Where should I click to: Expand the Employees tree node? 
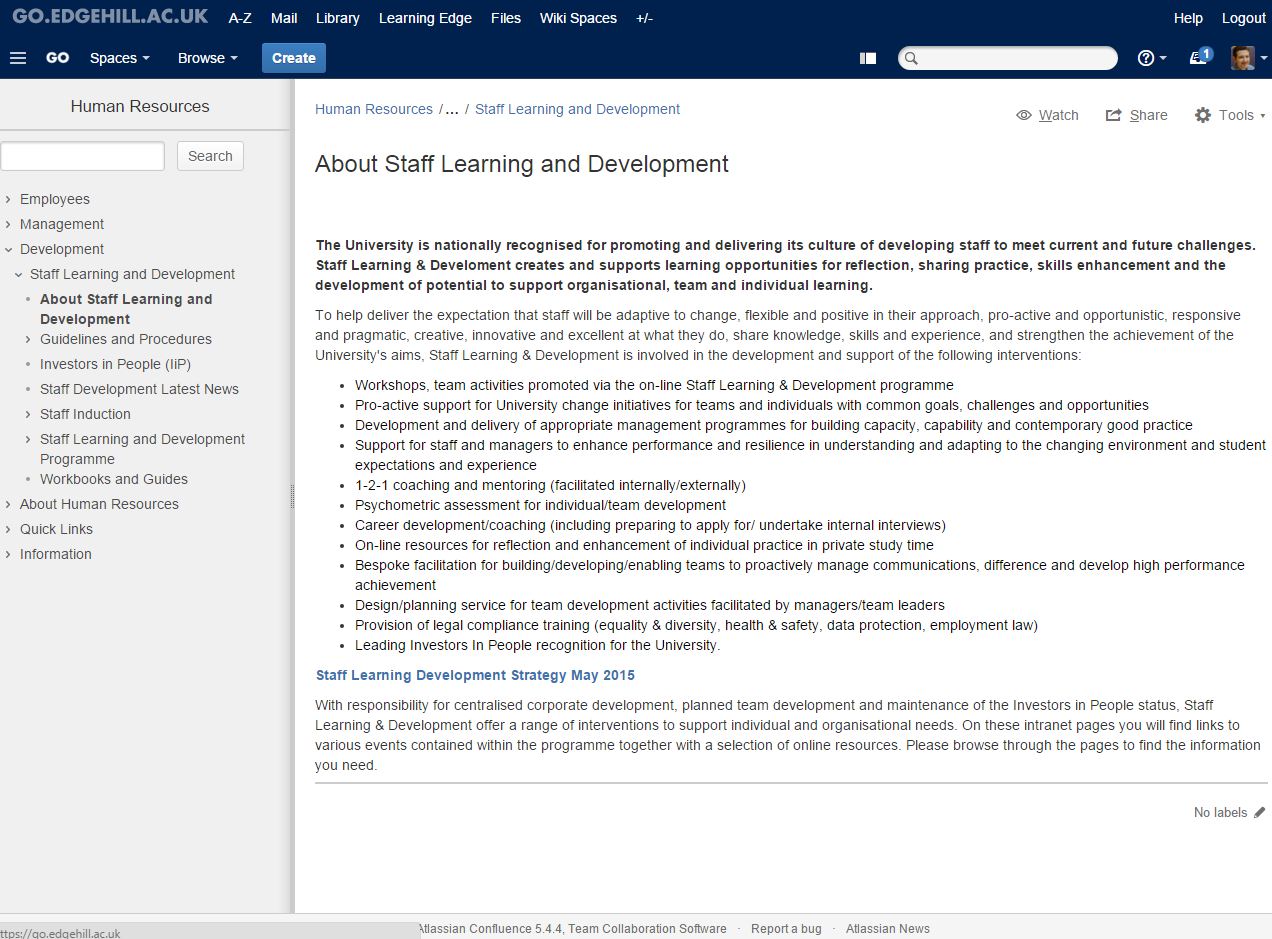coord(8,199)
